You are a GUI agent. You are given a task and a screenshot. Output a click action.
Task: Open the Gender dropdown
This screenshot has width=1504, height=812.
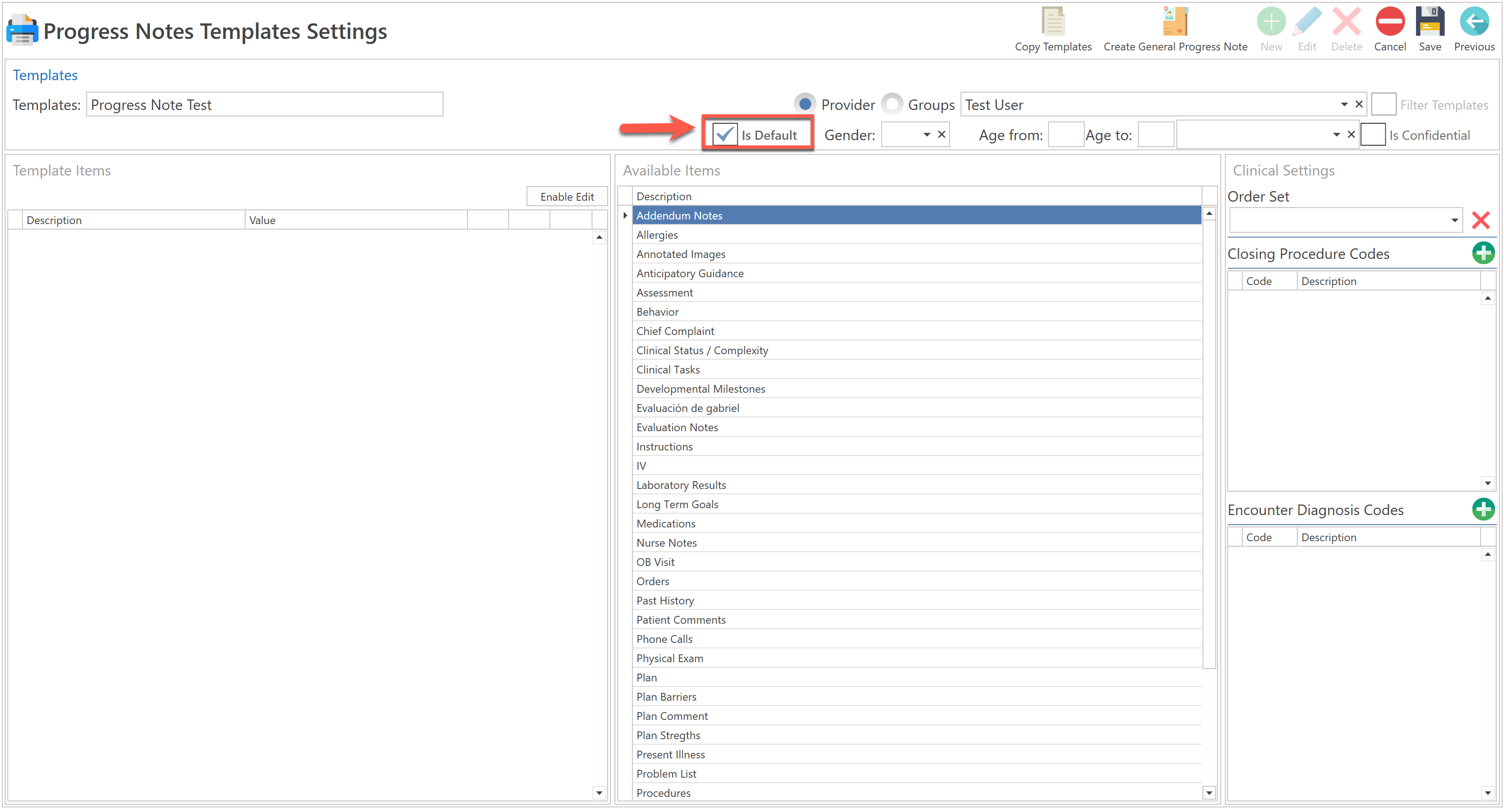[x=926, y=135]
